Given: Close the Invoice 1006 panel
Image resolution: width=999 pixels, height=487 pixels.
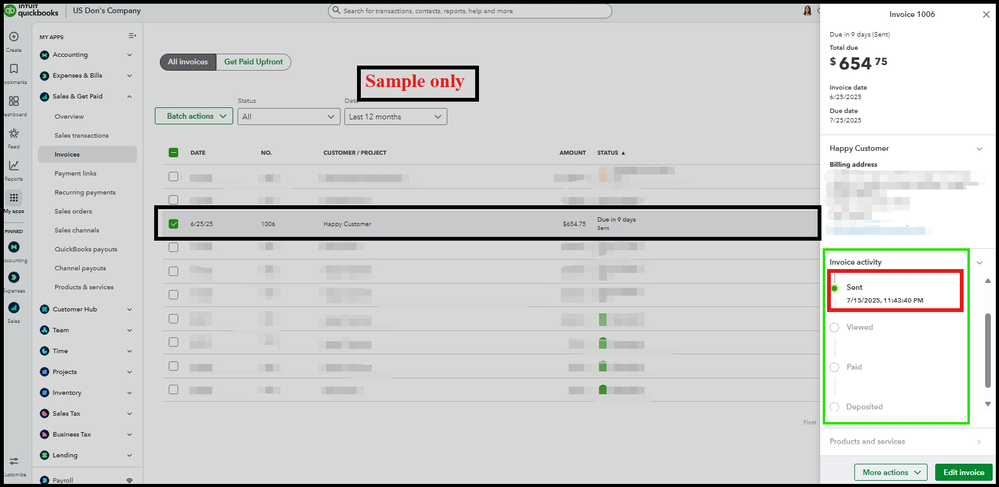Looking at the screenshot, I should [x=986, y=14].
